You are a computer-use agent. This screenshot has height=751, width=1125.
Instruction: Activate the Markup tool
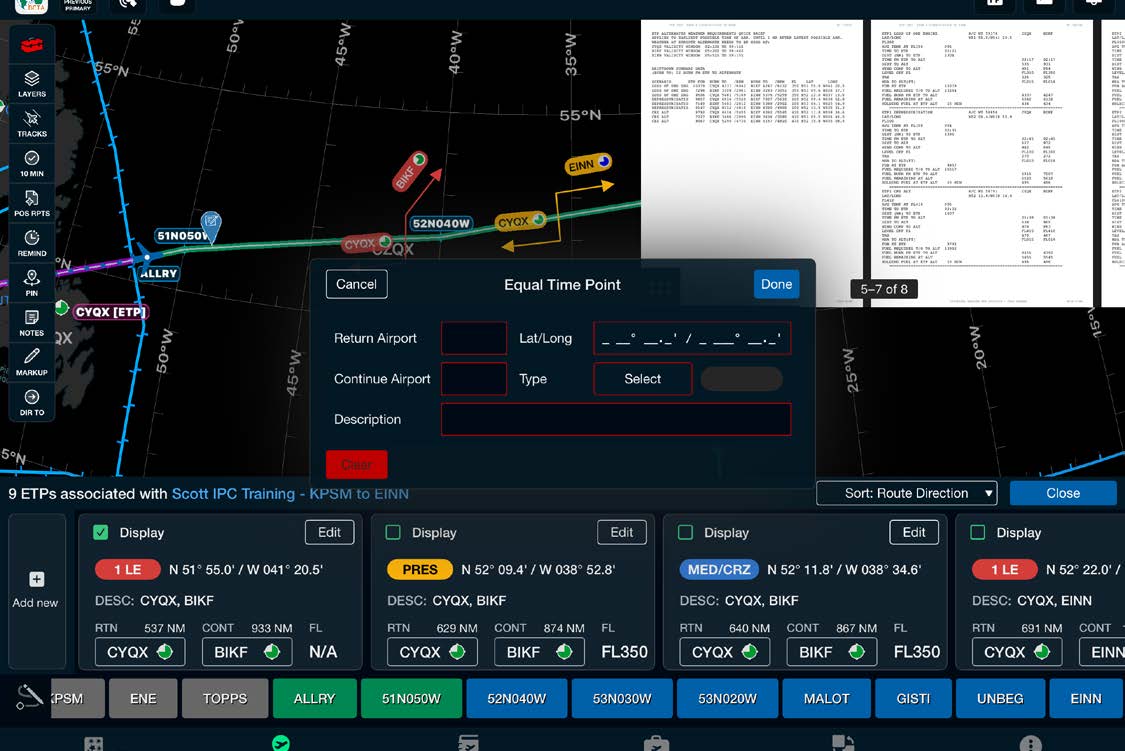pyautogui.click(x=32, y=362)
